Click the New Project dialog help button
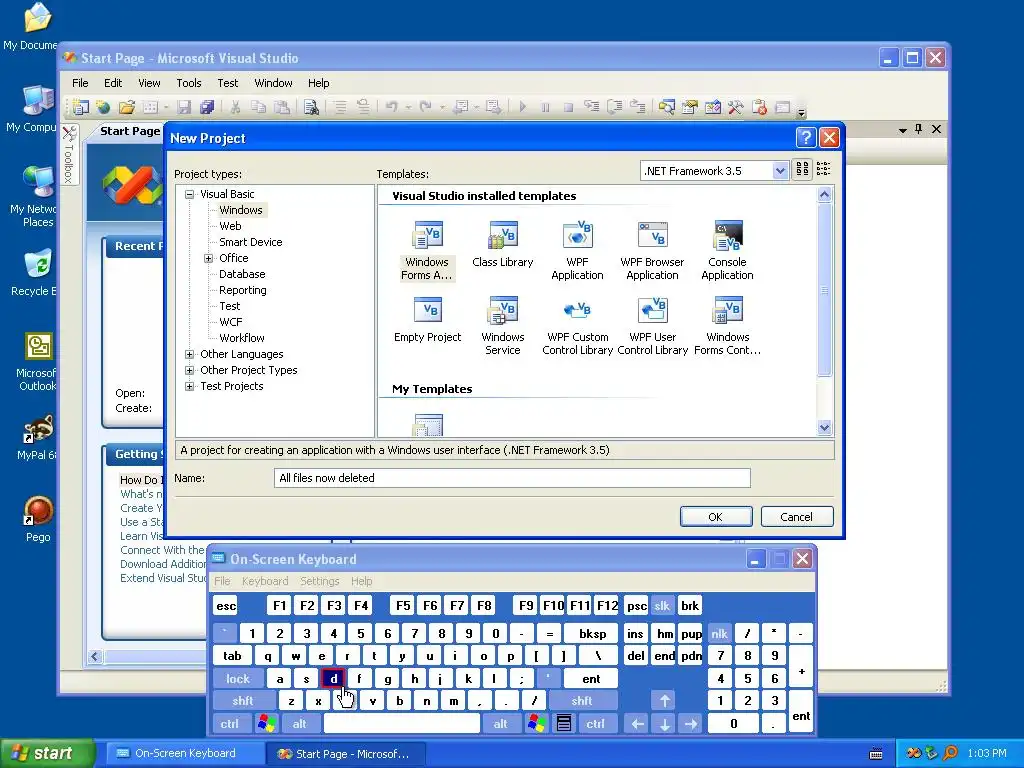This screenshot has width=1024, height=768. coord(806,138)
